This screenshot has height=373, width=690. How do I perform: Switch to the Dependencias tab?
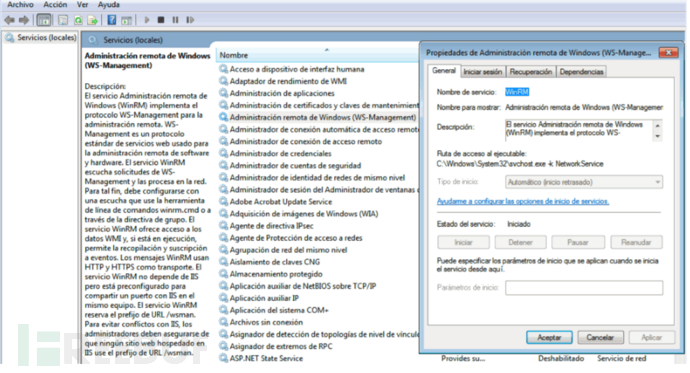pos(581,72)
